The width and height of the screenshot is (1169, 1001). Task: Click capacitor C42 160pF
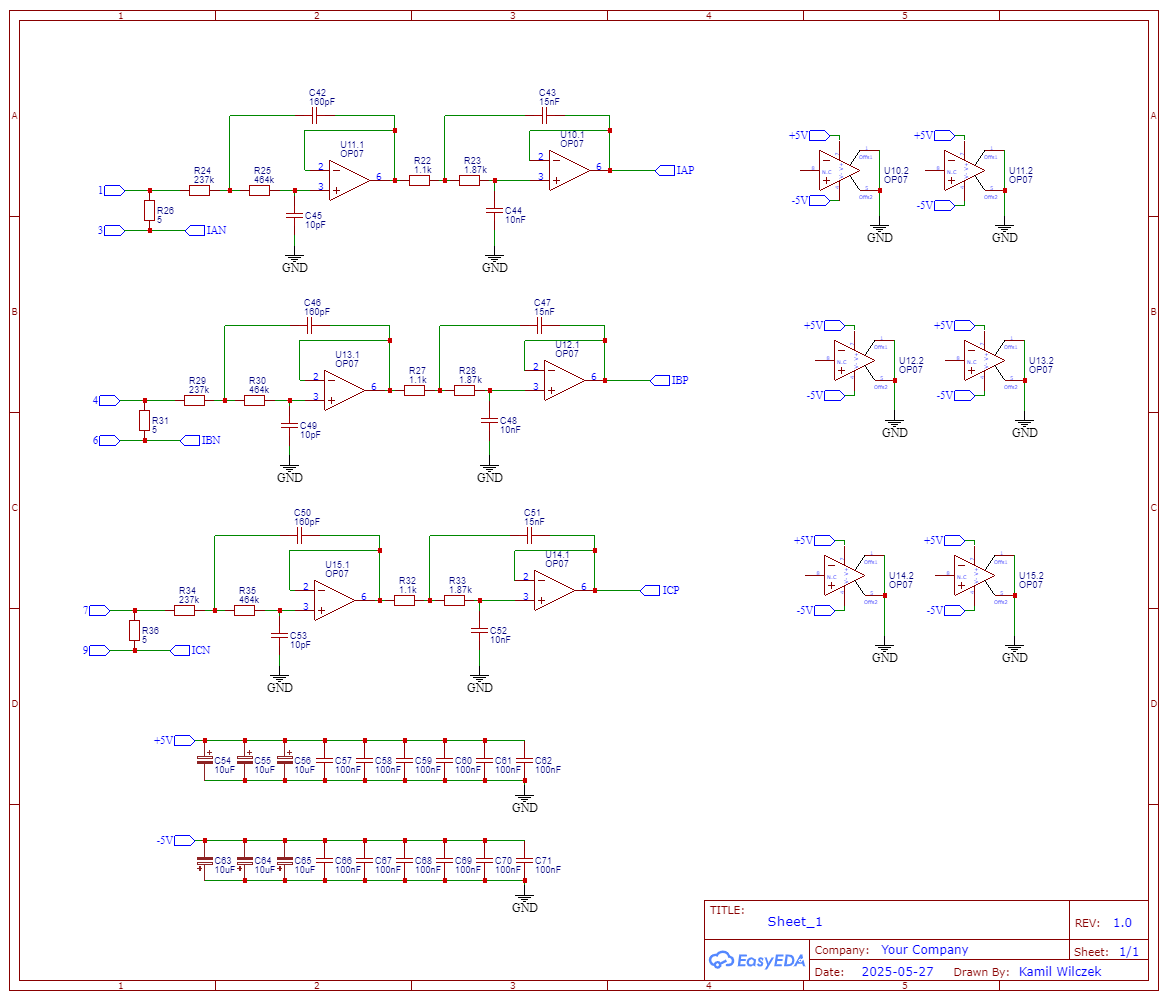[315, 116]
